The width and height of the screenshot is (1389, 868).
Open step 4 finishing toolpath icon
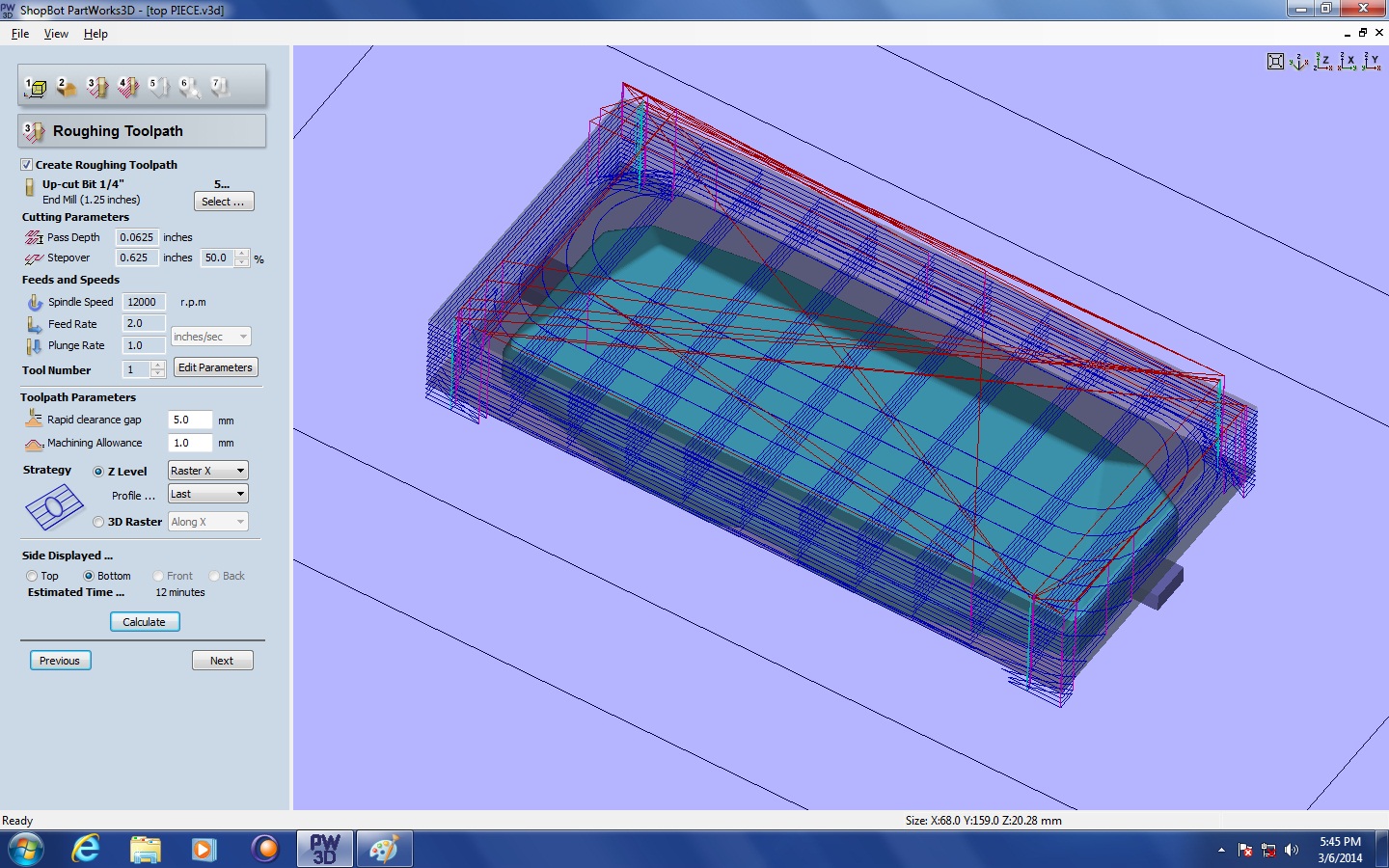(127, 88)
